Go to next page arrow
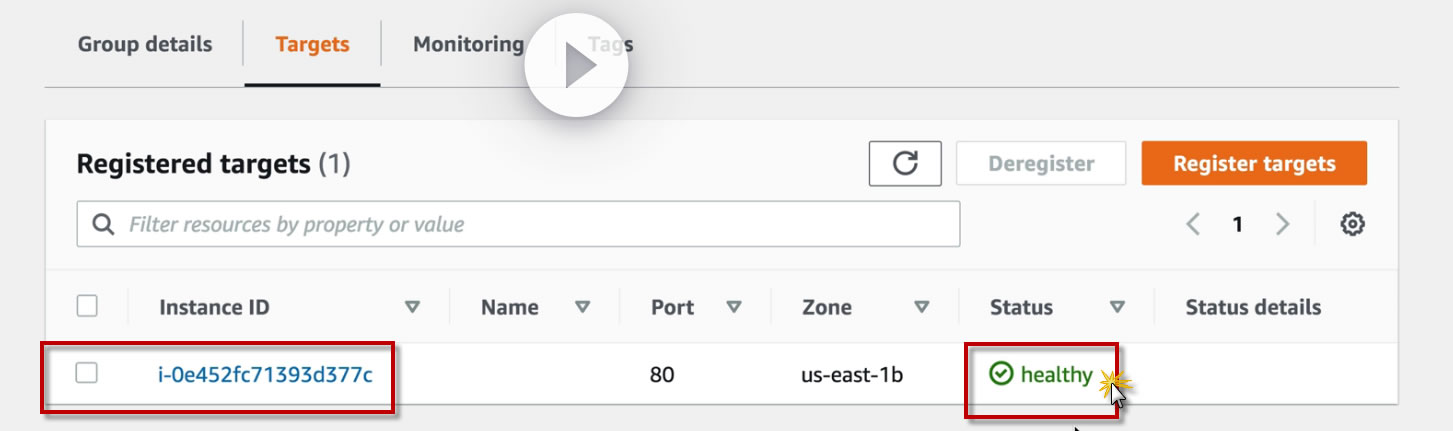Screen dimensions: 1453x431 pos(1282,225)
